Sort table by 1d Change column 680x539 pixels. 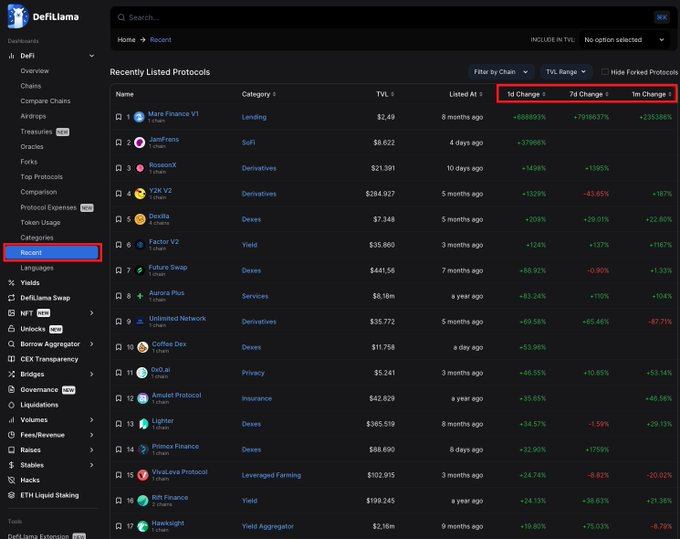click(526, 94)
